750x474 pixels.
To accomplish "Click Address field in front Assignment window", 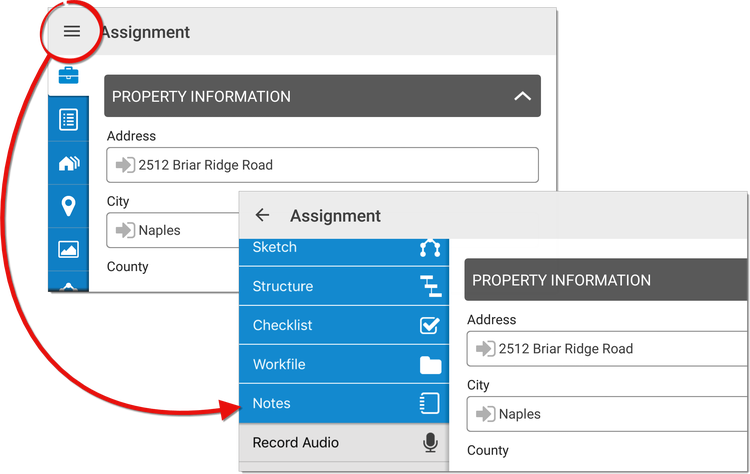I will tap(607, 349).
